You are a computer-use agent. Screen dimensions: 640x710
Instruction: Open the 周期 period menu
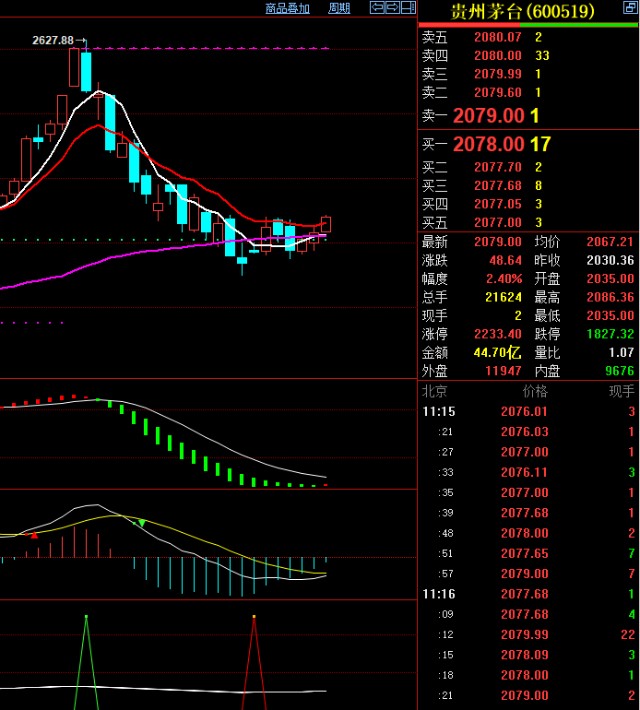click(x=339, y=8)
